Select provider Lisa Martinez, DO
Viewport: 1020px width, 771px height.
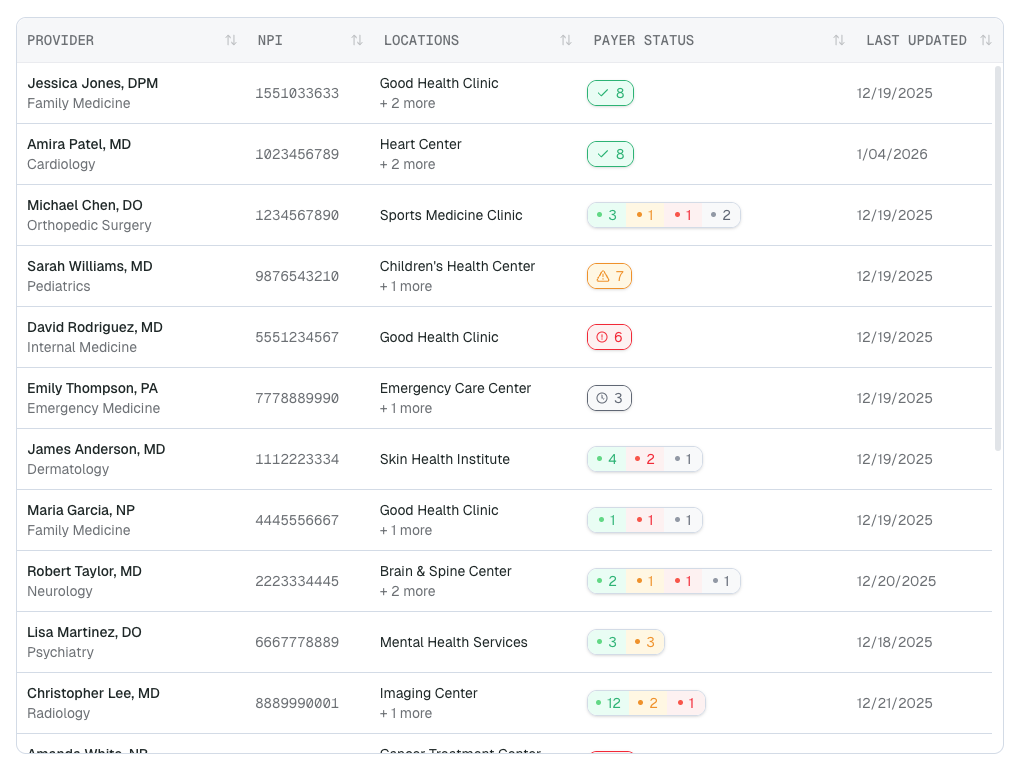(x=84, y=632)
